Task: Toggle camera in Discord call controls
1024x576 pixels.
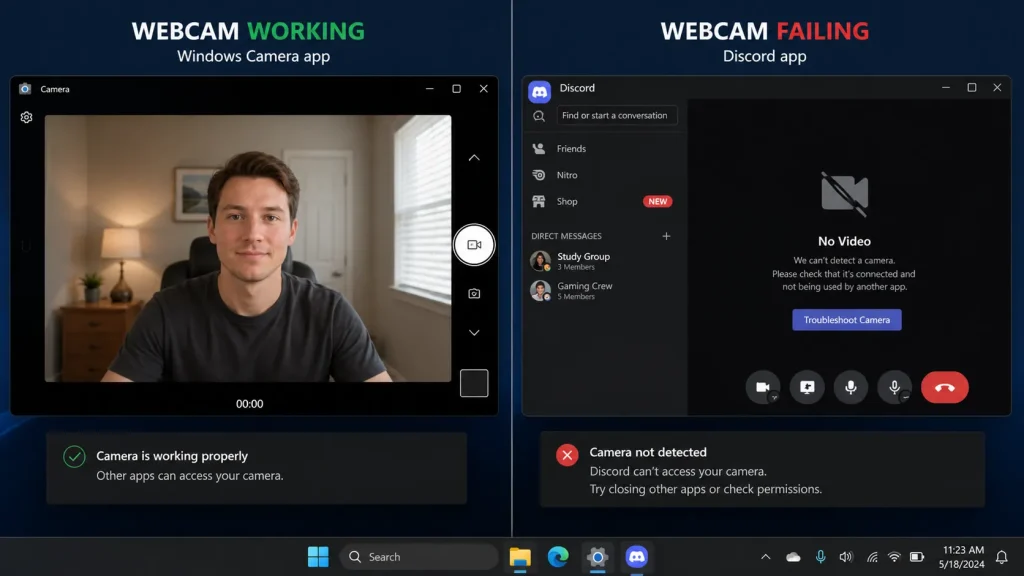Action: tap(763, 387)
